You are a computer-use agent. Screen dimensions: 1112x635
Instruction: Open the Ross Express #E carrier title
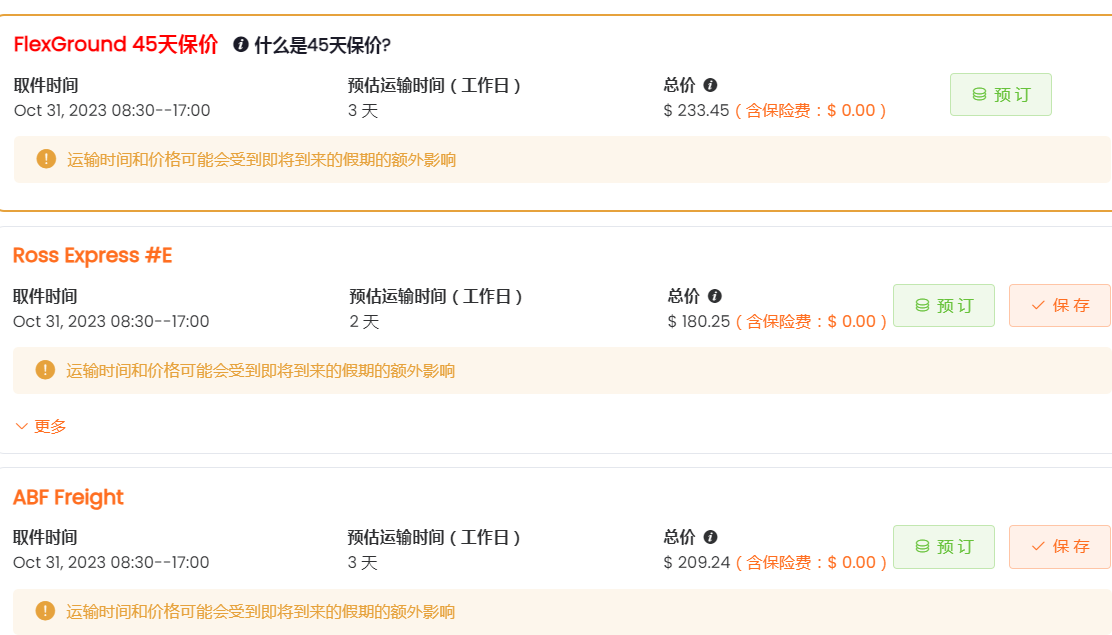coord(92,256)
